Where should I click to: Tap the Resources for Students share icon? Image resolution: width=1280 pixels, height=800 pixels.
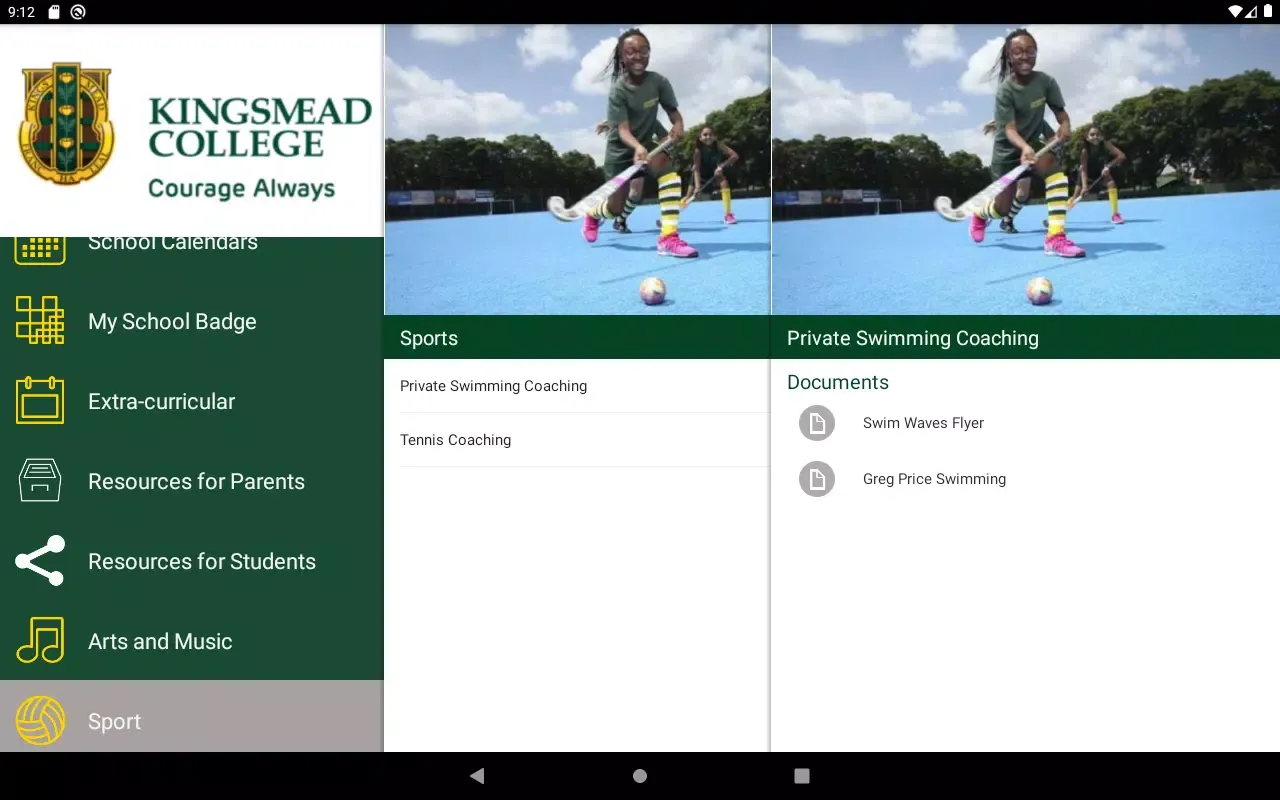[x=40, y=561]
